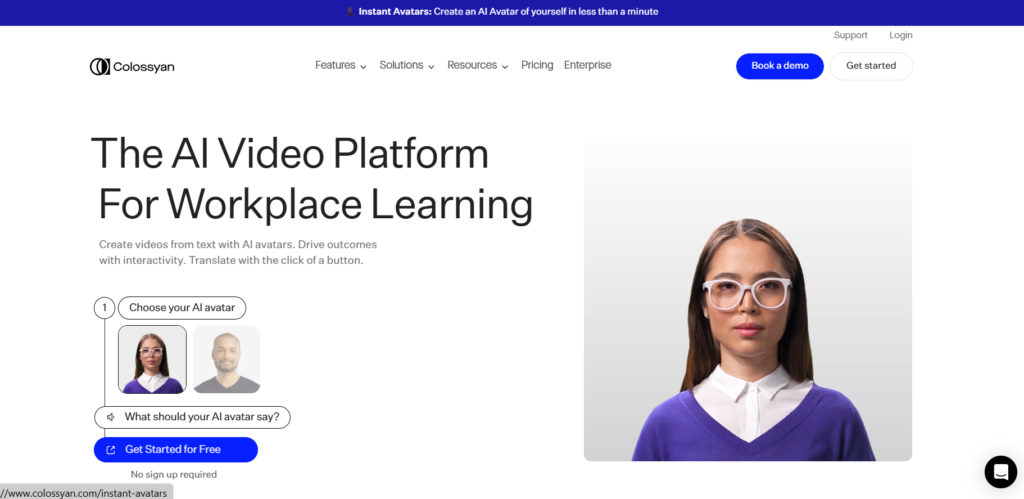Open the Support link
Screen dimensions: 1024x499
point(850,35)
